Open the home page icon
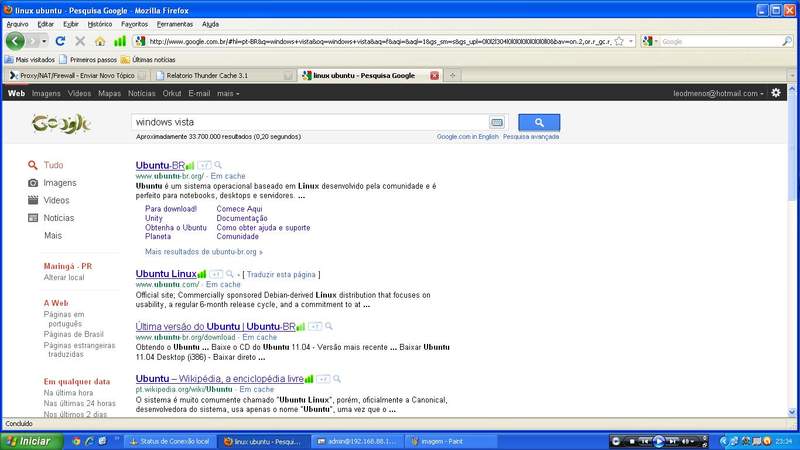The width and height of the screenshot is (800, 450). tap(100, 41)
